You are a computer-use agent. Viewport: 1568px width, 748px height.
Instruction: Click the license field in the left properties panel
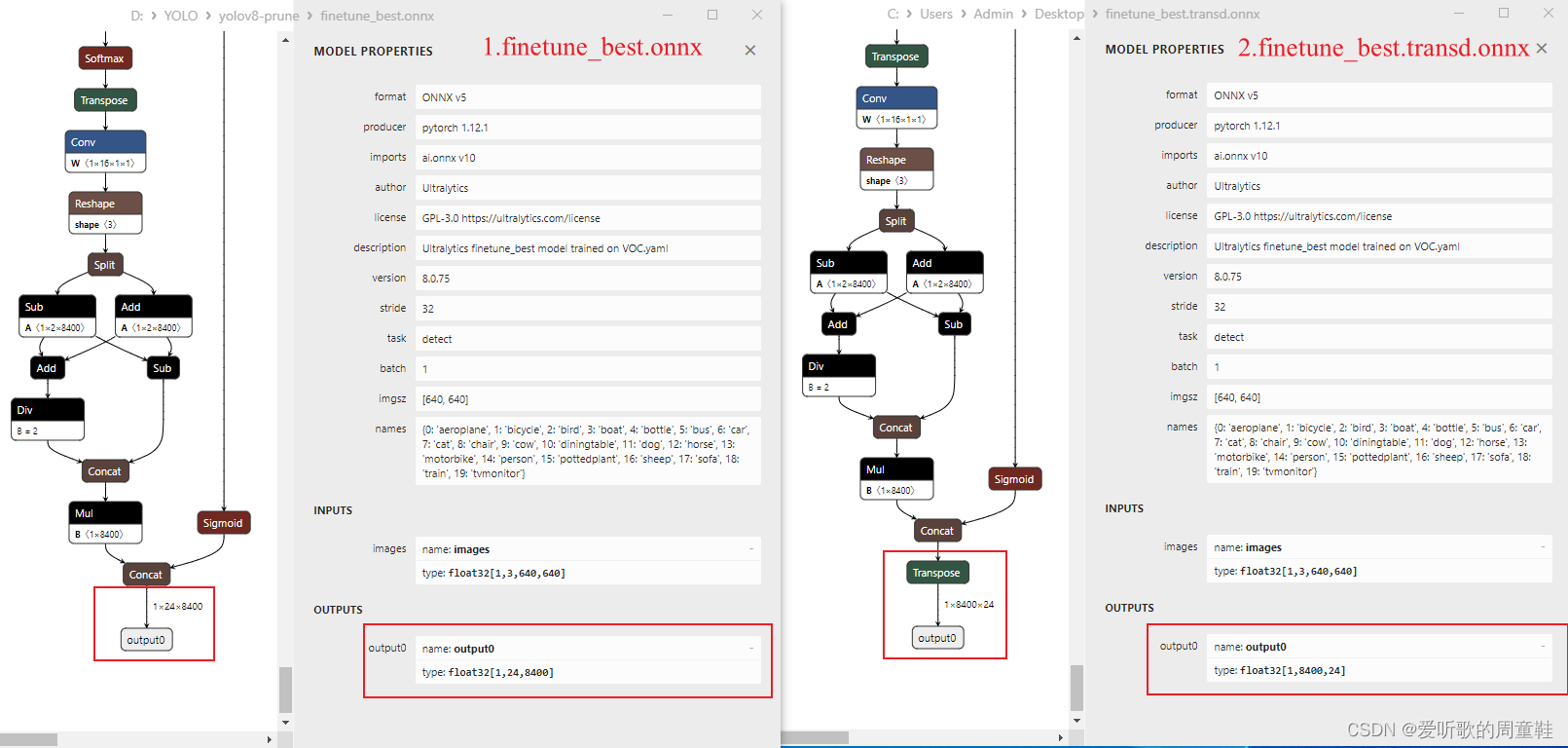[x=588, y=218]
